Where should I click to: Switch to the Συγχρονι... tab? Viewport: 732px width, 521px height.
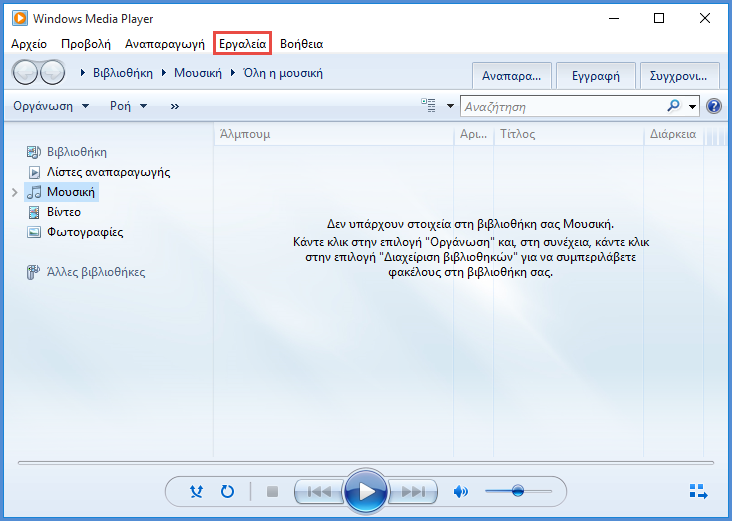click(x=679, y=76)
